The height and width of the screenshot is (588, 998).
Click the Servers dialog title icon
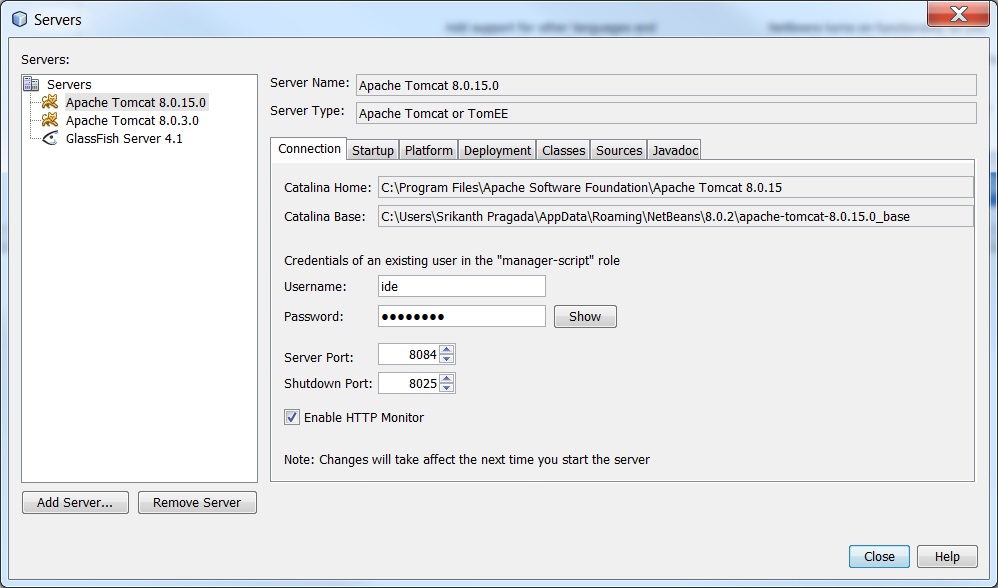click(20, 19)
